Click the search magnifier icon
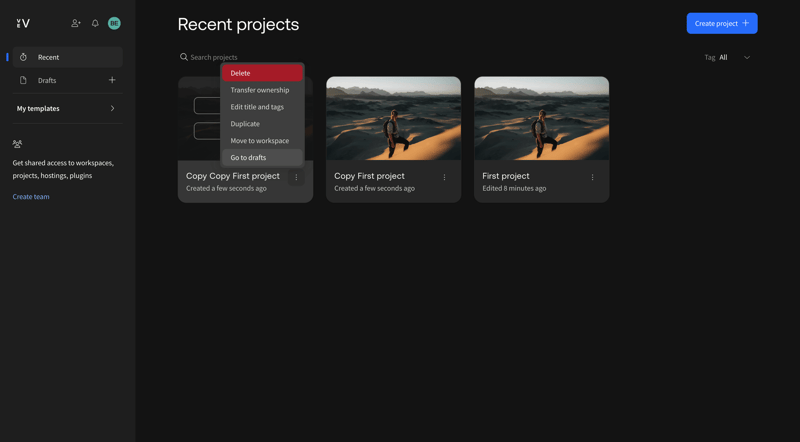The height and width of the screenshot is (442, 800). pos(184,57)
